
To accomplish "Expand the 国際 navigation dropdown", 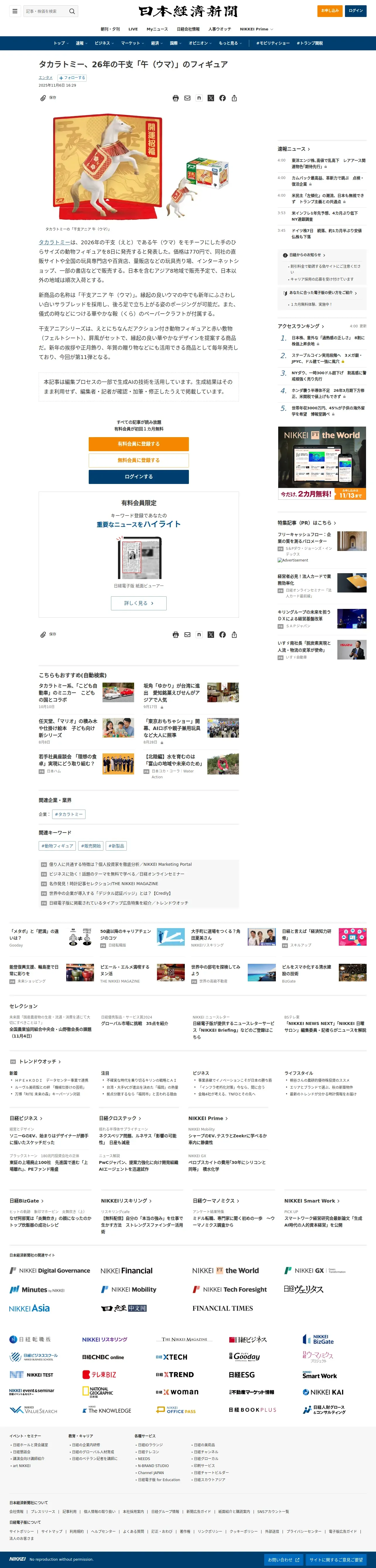I will (x=175, y=43).
